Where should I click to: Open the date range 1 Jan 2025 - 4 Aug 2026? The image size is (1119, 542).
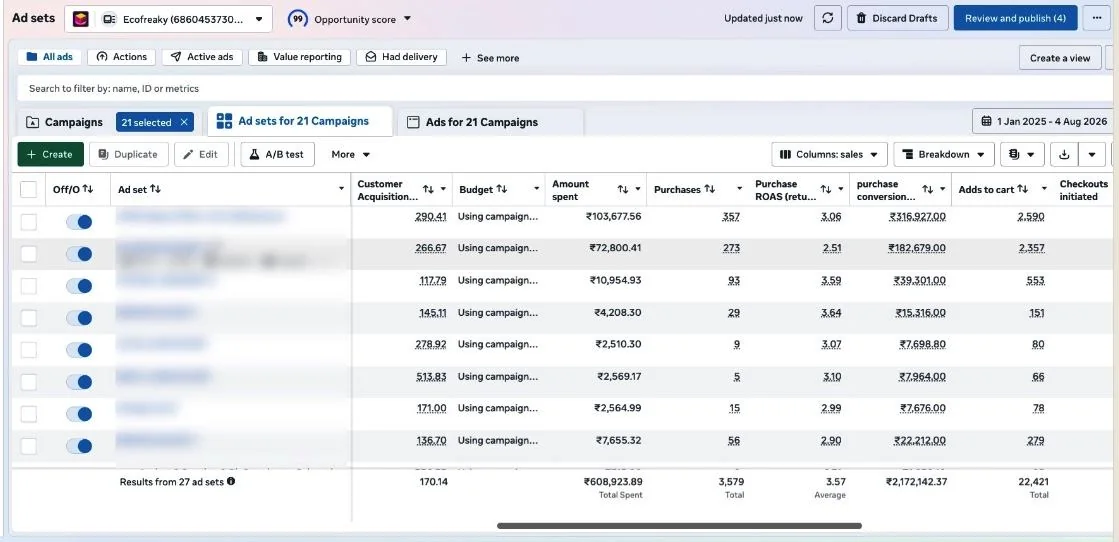click(x=1045, y=121)
